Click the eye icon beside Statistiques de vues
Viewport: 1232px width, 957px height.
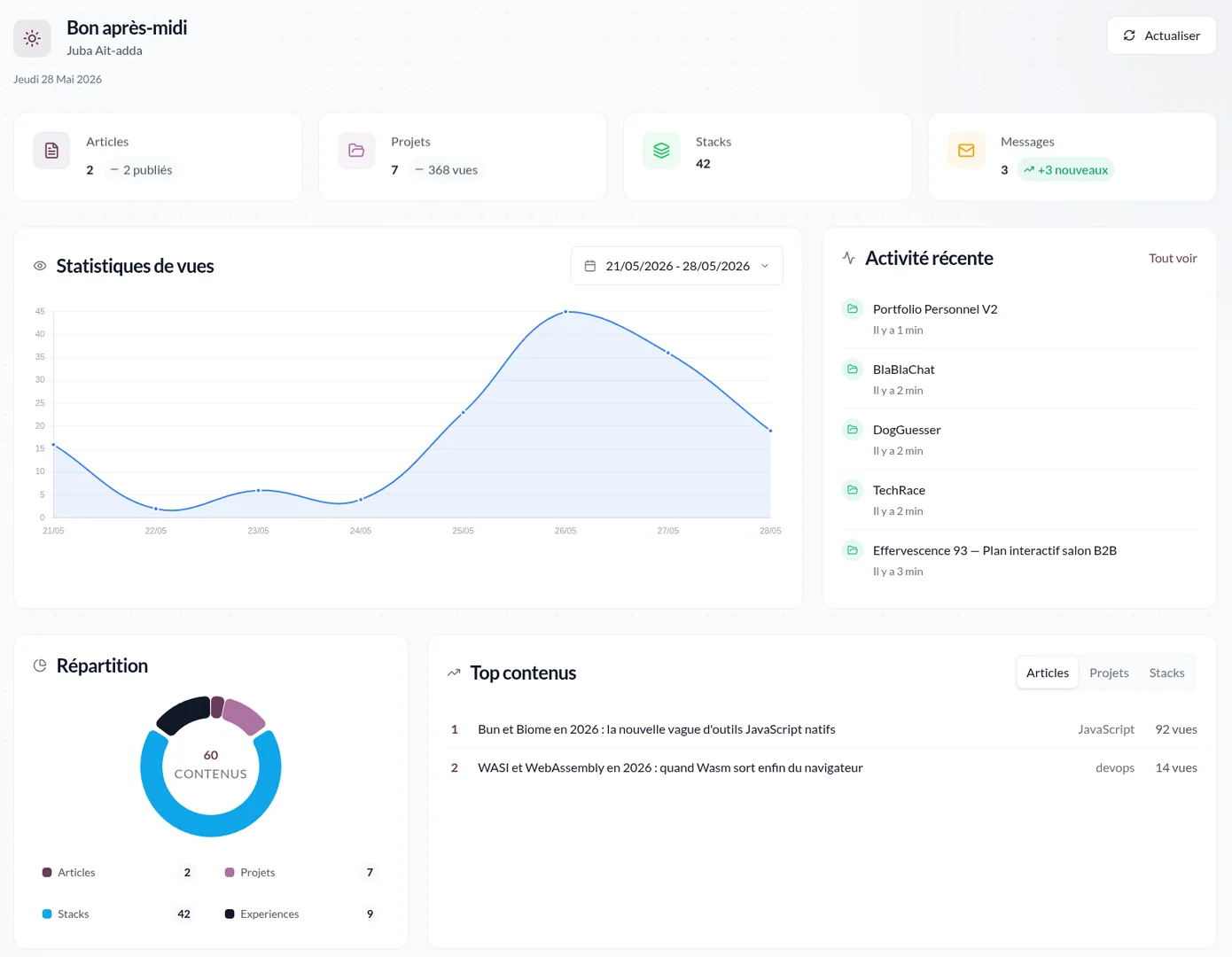coord(40,266)
